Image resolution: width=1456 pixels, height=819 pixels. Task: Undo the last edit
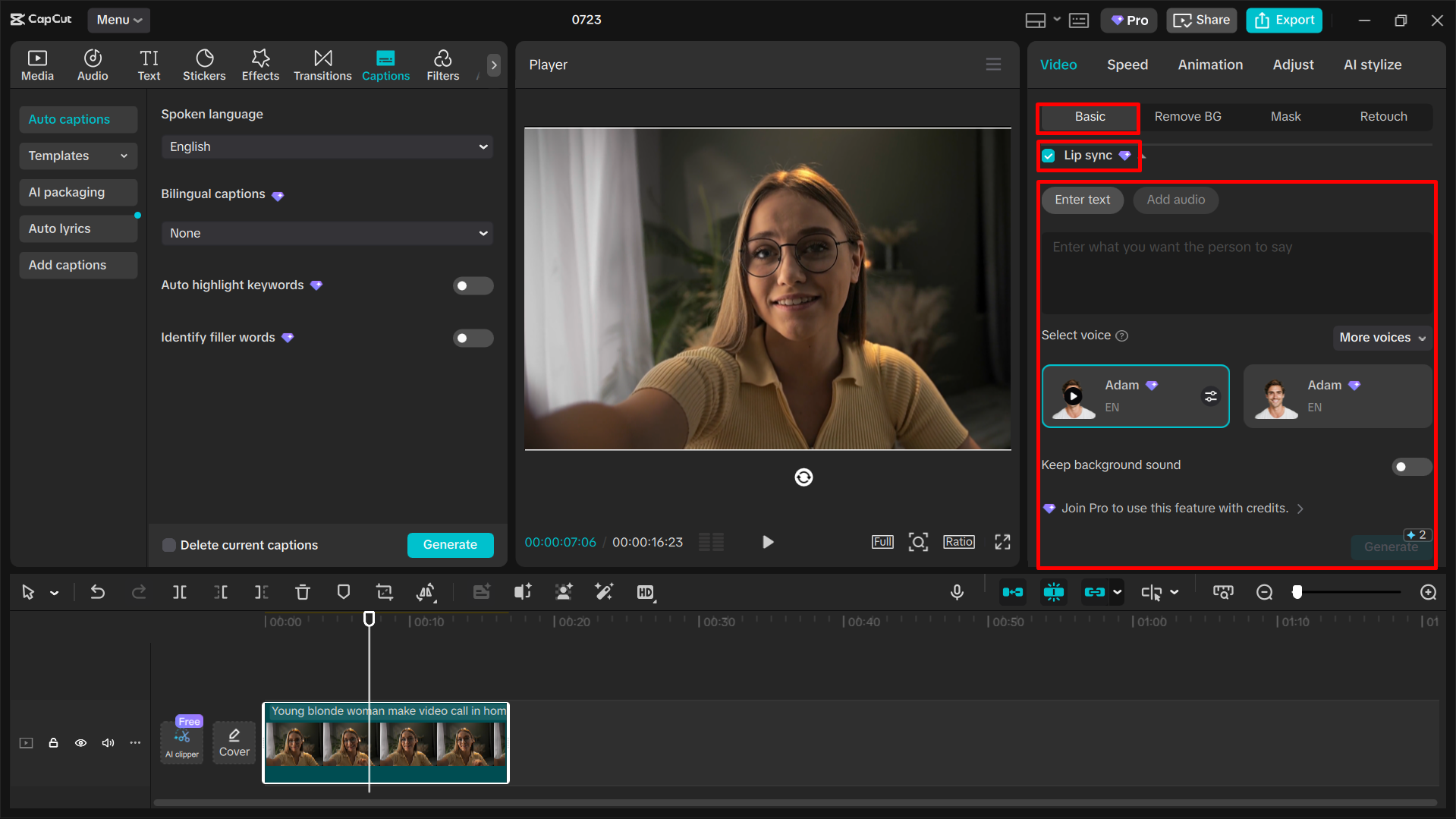98,592
